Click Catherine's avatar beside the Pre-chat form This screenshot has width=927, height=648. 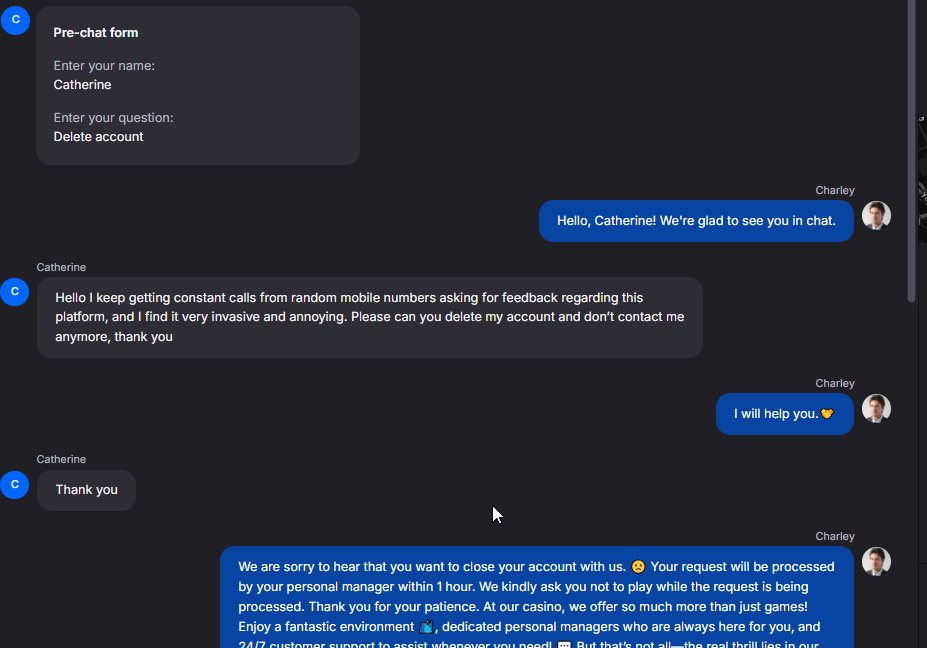pos(15,20)
